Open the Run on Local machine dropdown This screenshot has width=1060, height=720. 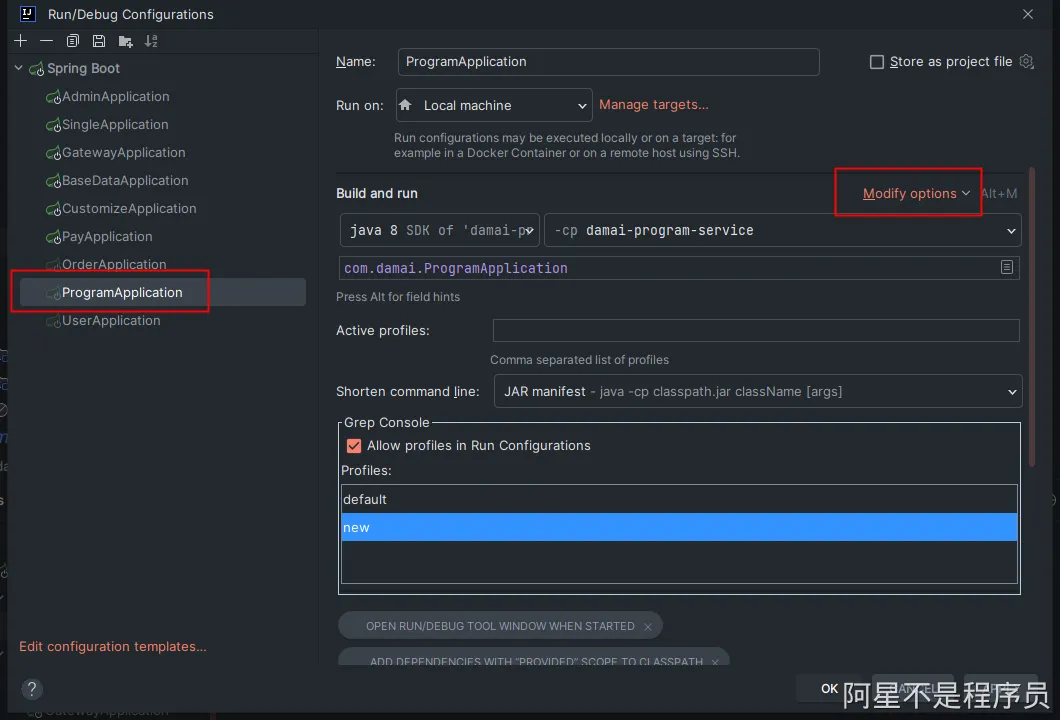pyautogui.click(x=494, y=105)
